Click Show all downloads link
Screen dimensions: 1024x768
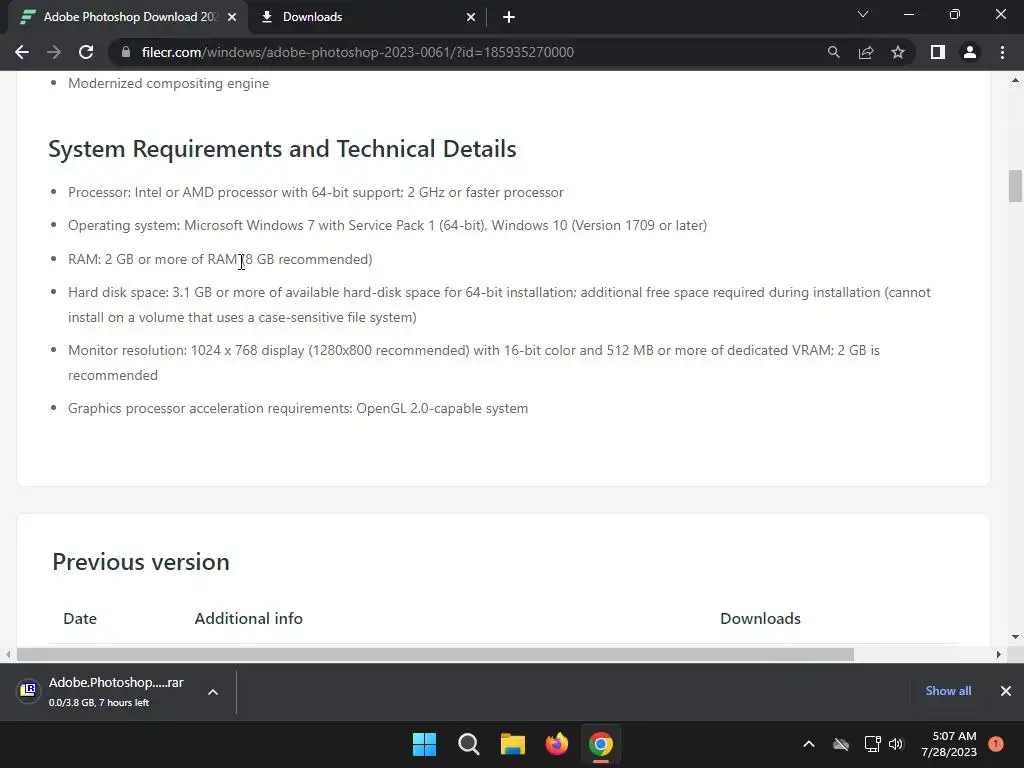948,691
